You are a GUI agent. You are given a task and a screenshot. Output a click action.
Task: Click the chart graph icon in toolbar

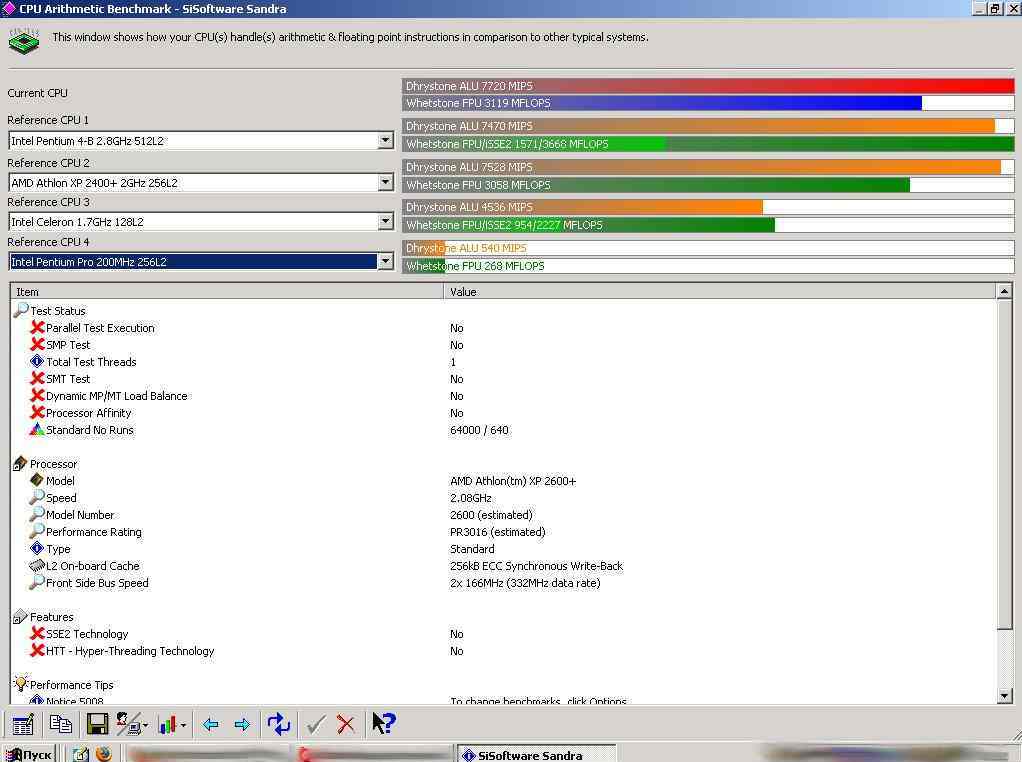[168, 724]
